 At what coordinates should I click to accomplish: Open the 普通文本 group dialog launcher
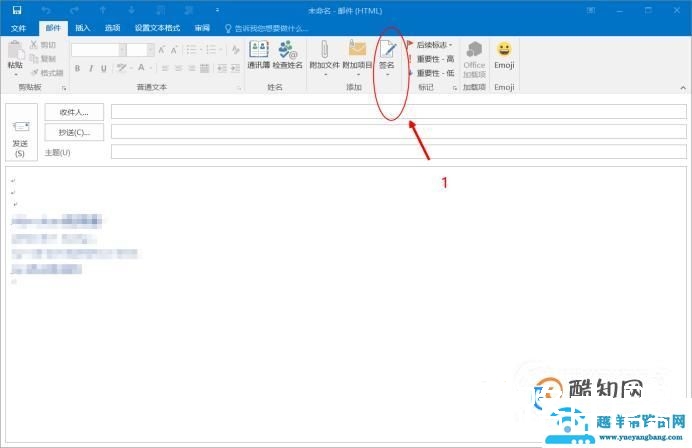pos(239,88)
